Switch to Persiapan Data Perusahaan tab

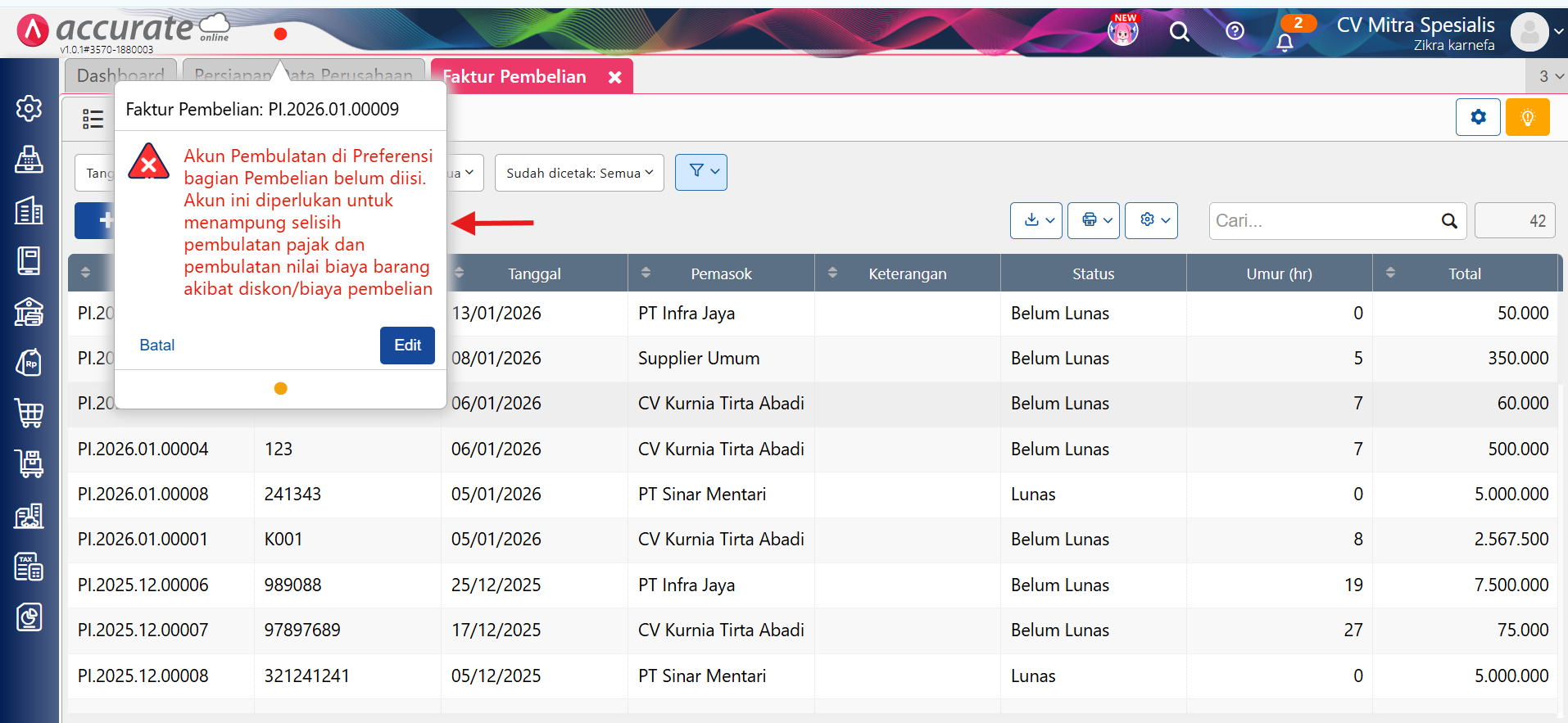[303, 75]
